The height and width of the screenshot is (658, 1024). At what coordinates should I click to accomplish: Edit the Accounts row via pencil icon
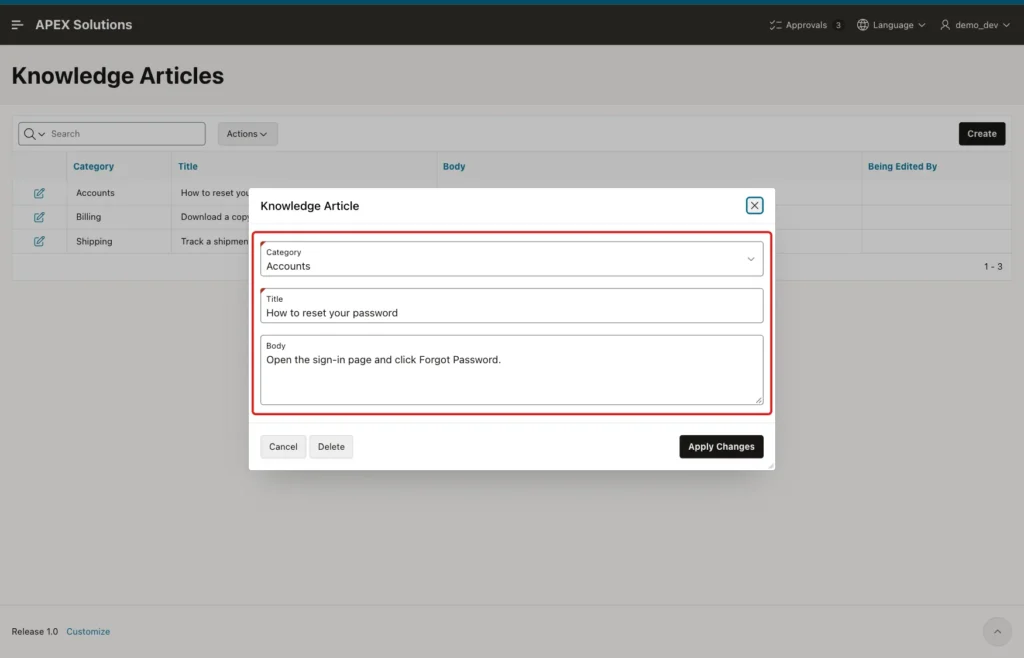[x=39, y=193]
